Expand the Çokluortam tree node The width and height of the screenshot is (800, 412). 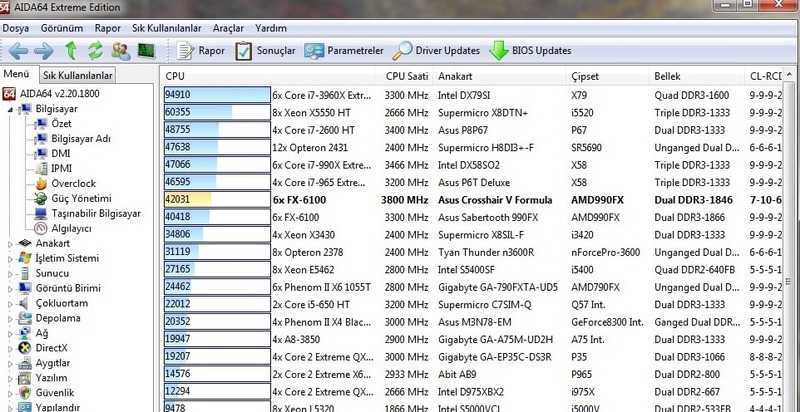pyautogui.click(x=10, y=303)
